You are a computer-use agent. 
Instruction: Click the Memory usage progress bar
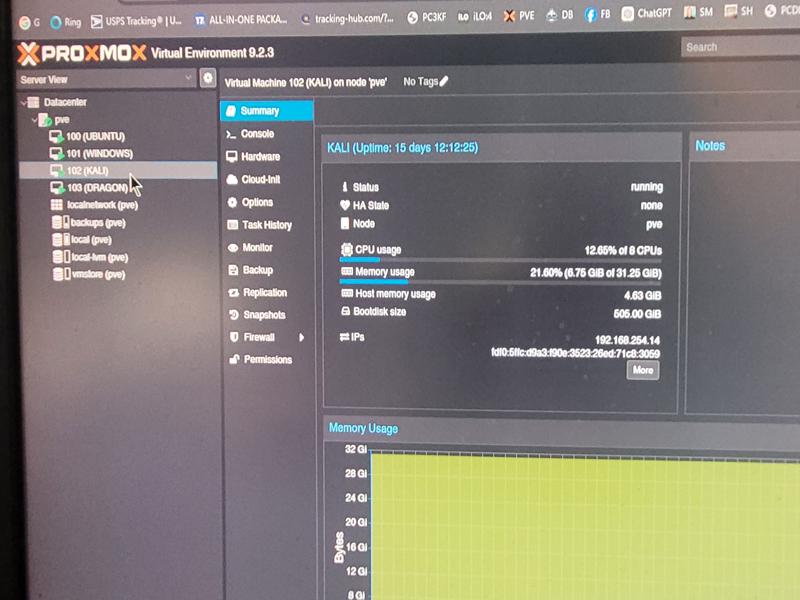[x=501, y=281]
